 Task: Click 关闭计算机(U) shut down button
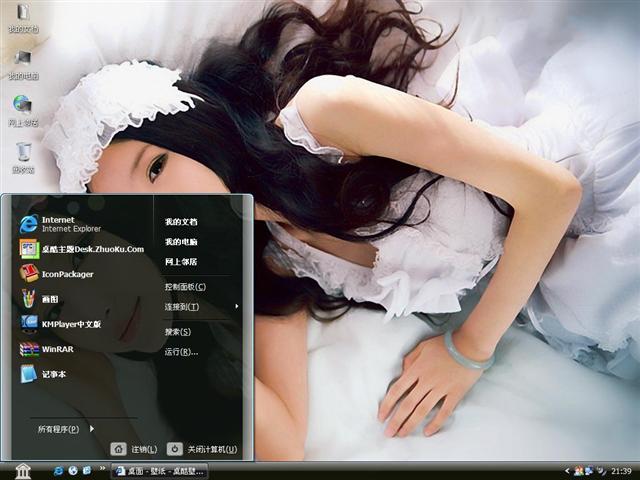pyautogui.click(x=202, y=449)
